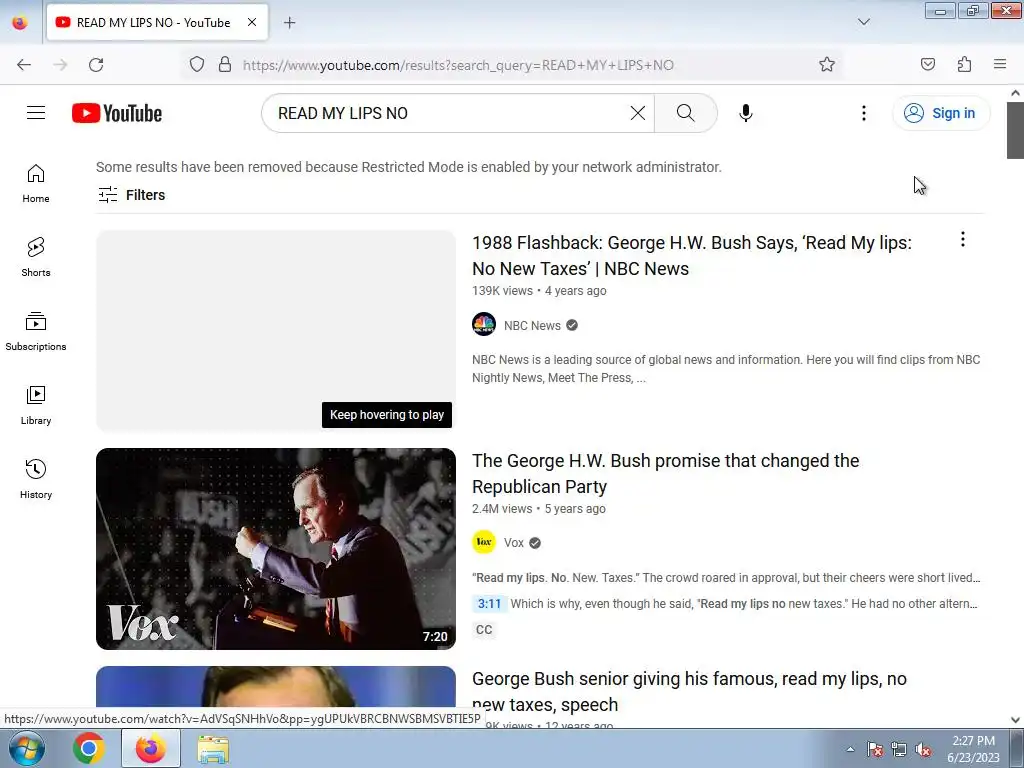Open the NBC News video thumbnail

pos(276,330)
